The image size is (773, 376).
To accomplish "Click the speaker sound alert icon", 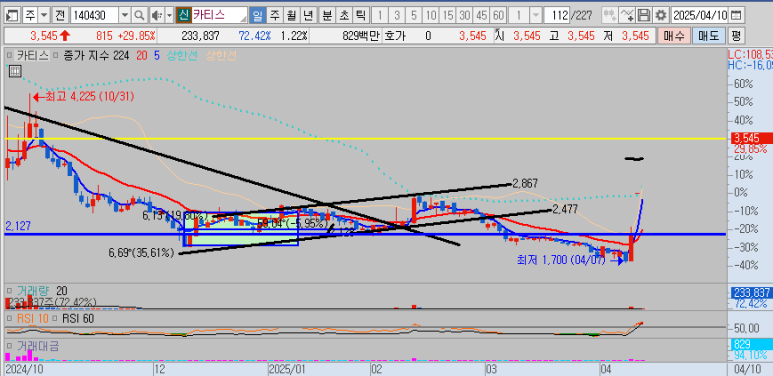I will coord(157,15).
